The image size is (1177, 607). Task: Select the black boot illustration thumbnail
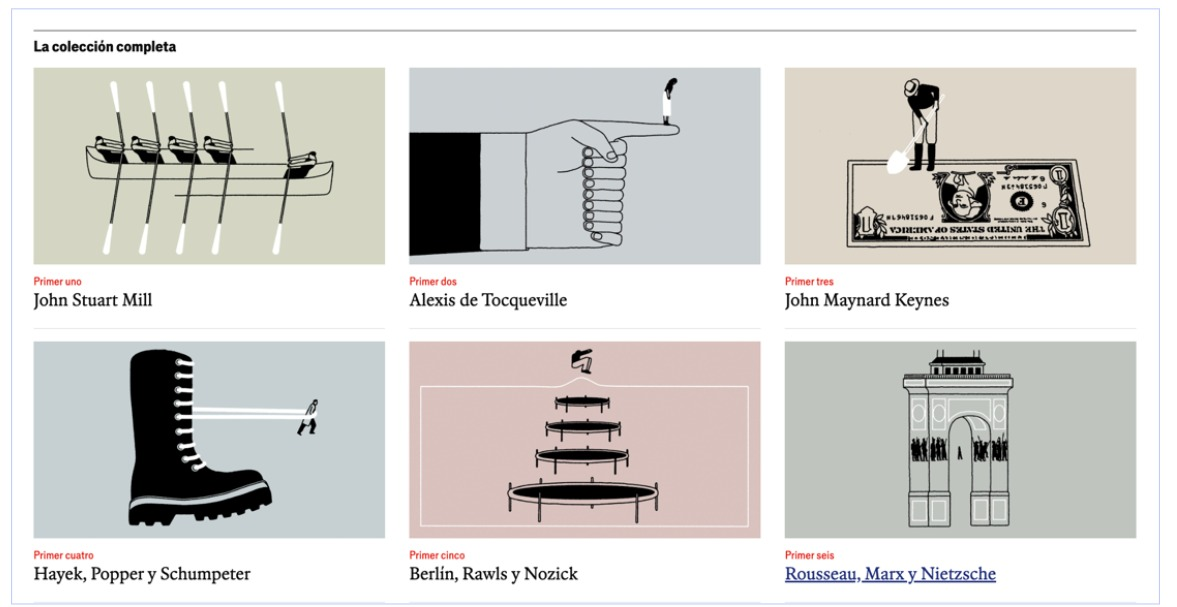pyautogui.click(x=209, y=440)
